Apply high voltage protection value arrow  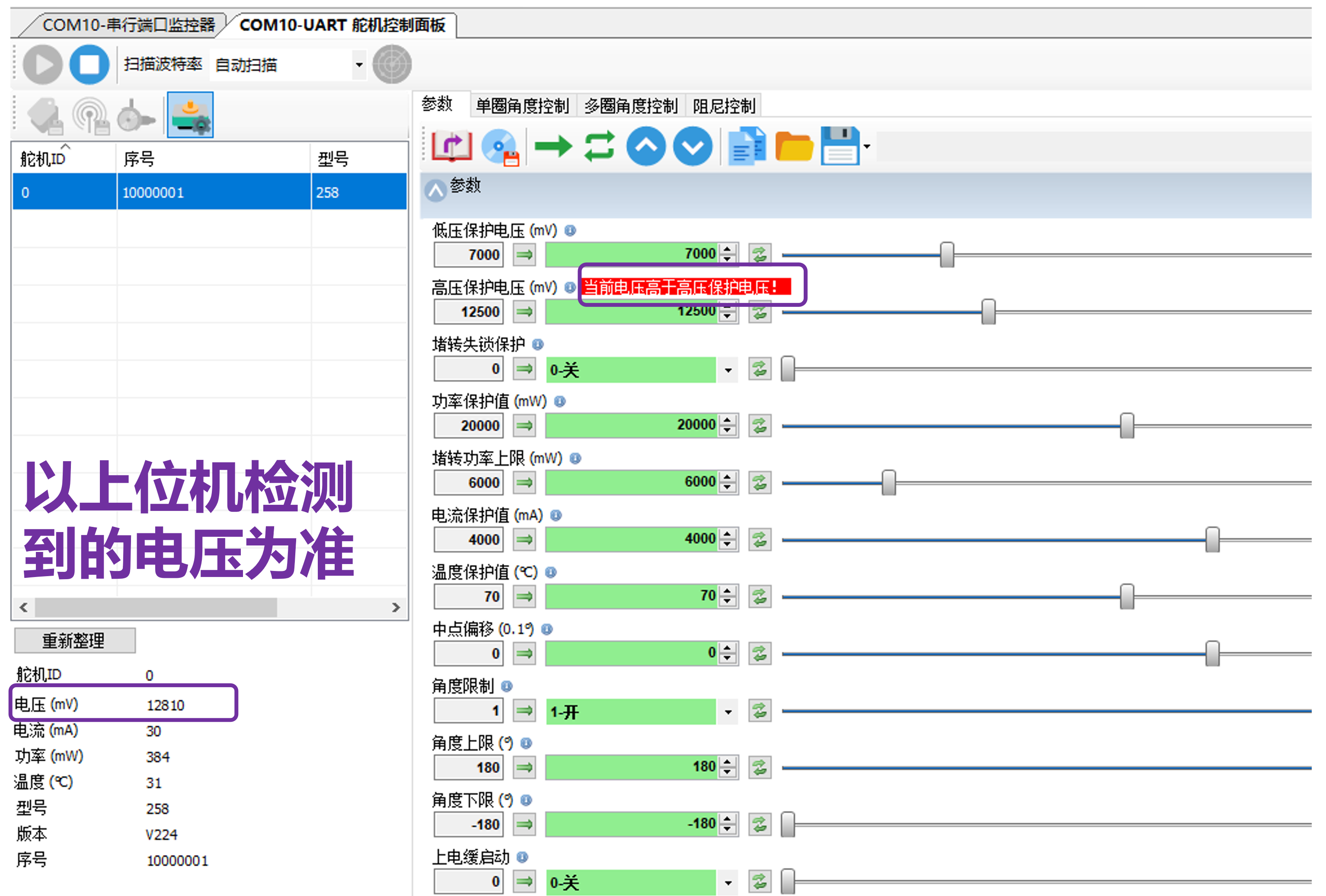(x=524, y=311)
